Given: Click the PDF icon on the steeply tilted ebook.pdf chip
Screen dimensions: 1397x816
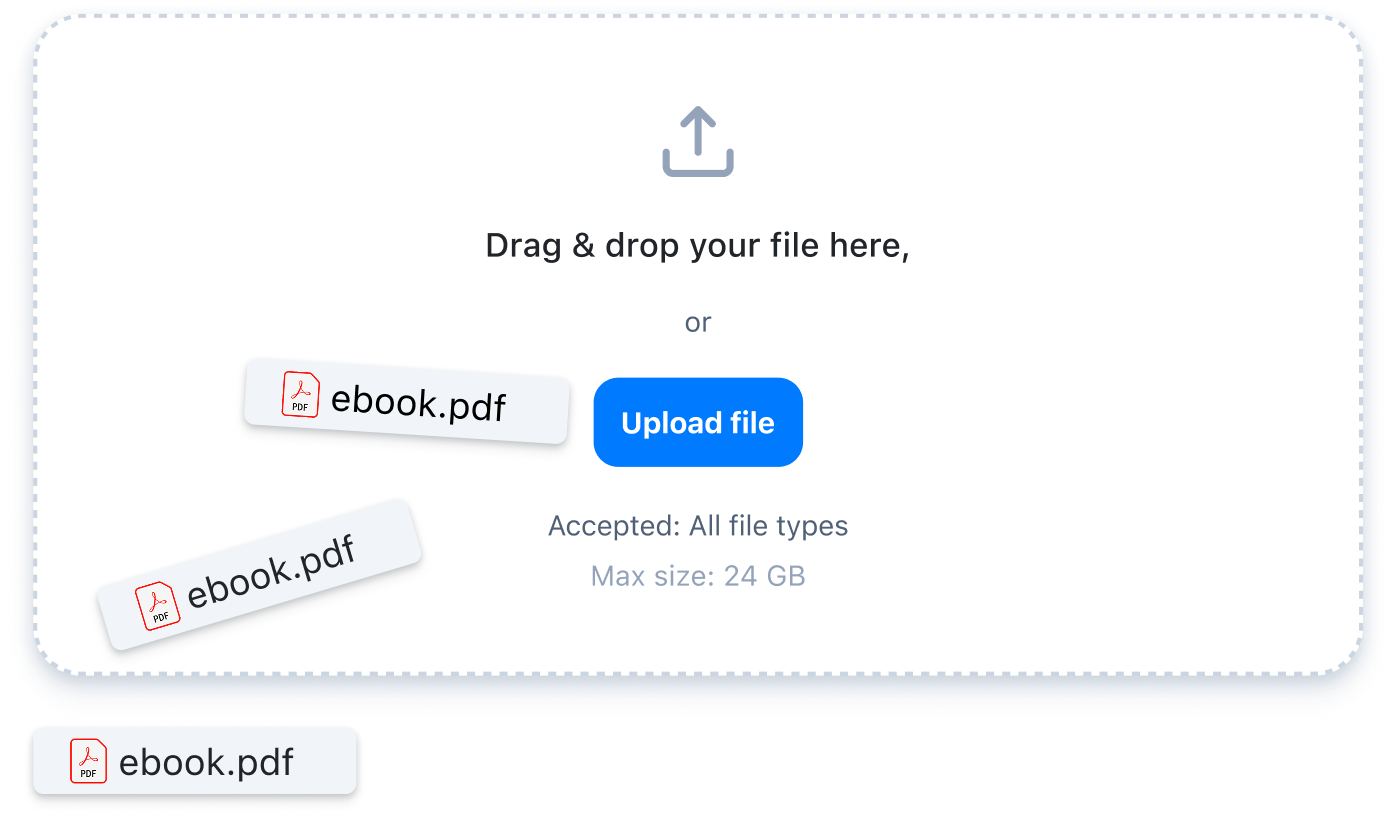Looking at the screenshot, I should click(x=158, y=606).
